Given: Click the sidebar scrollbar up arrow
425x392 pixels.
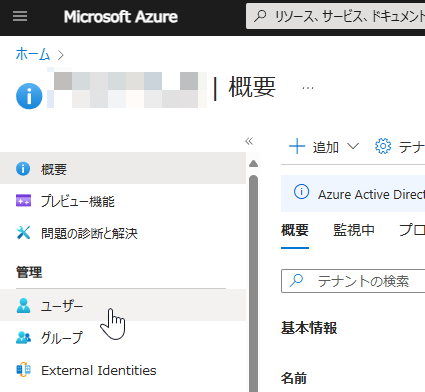Looking at the screenshot, I should coord(254,163).
